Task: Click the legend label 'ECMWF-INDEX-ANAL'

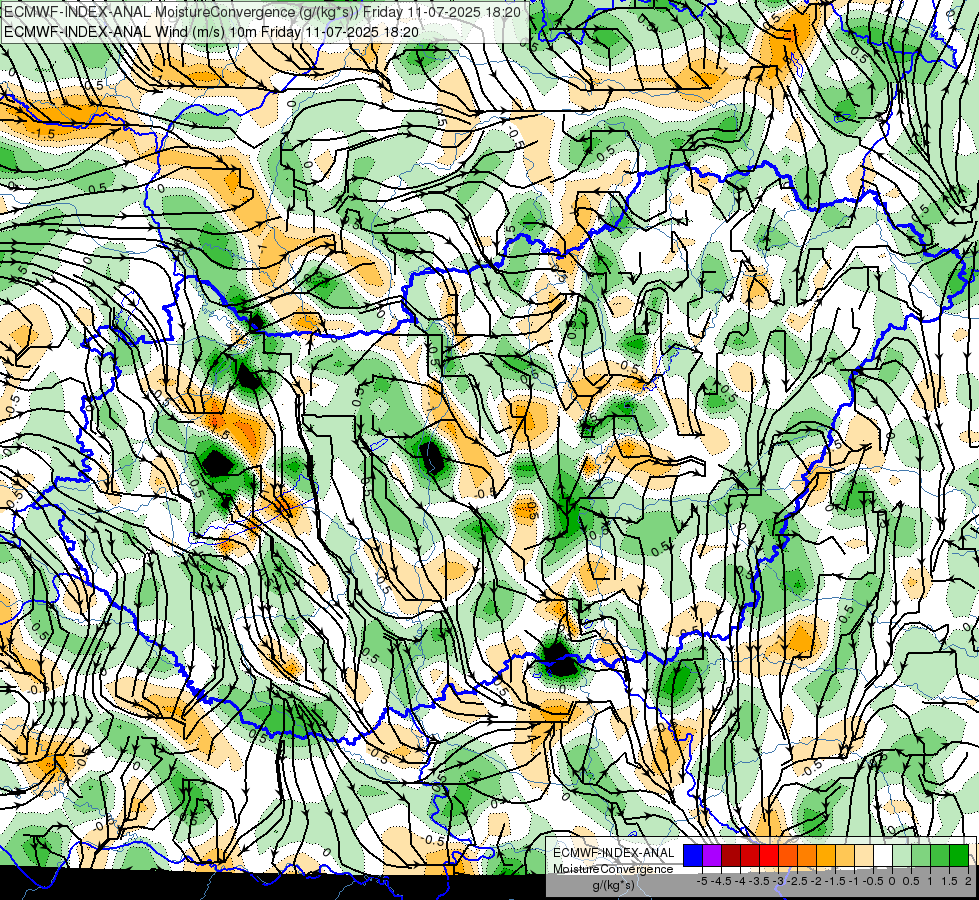Action: pos(614,853)
